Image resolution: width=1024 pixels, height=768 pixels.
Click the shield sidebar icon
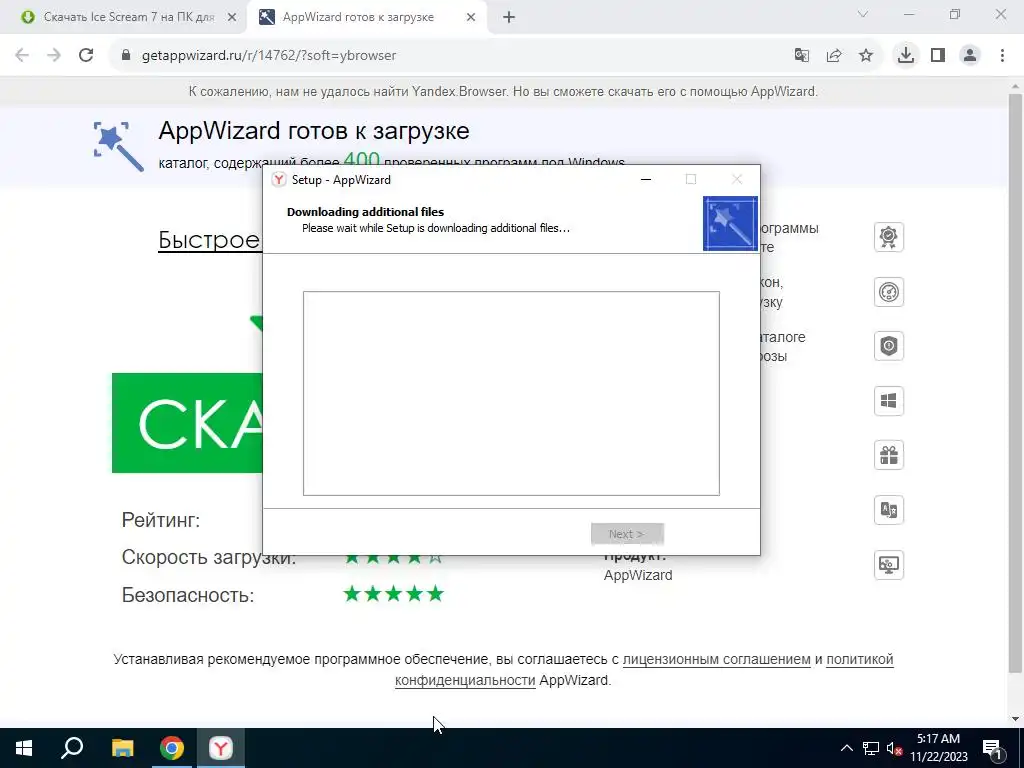pyautogui.click(x=889, y=346)
